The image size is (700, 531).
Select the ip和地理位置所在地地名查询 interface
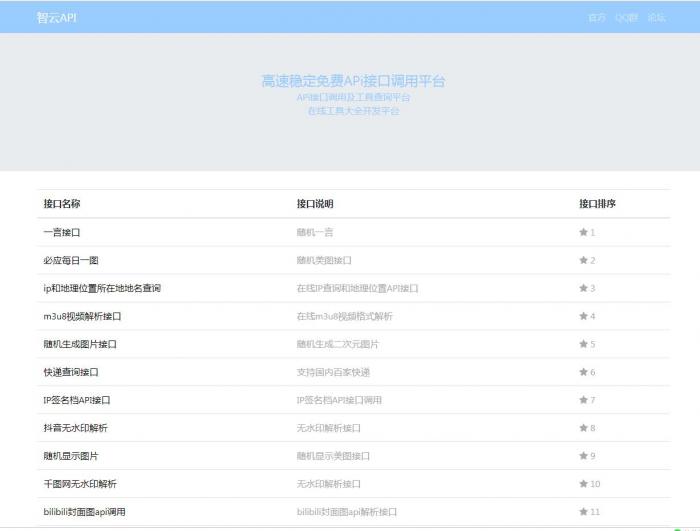102,288
